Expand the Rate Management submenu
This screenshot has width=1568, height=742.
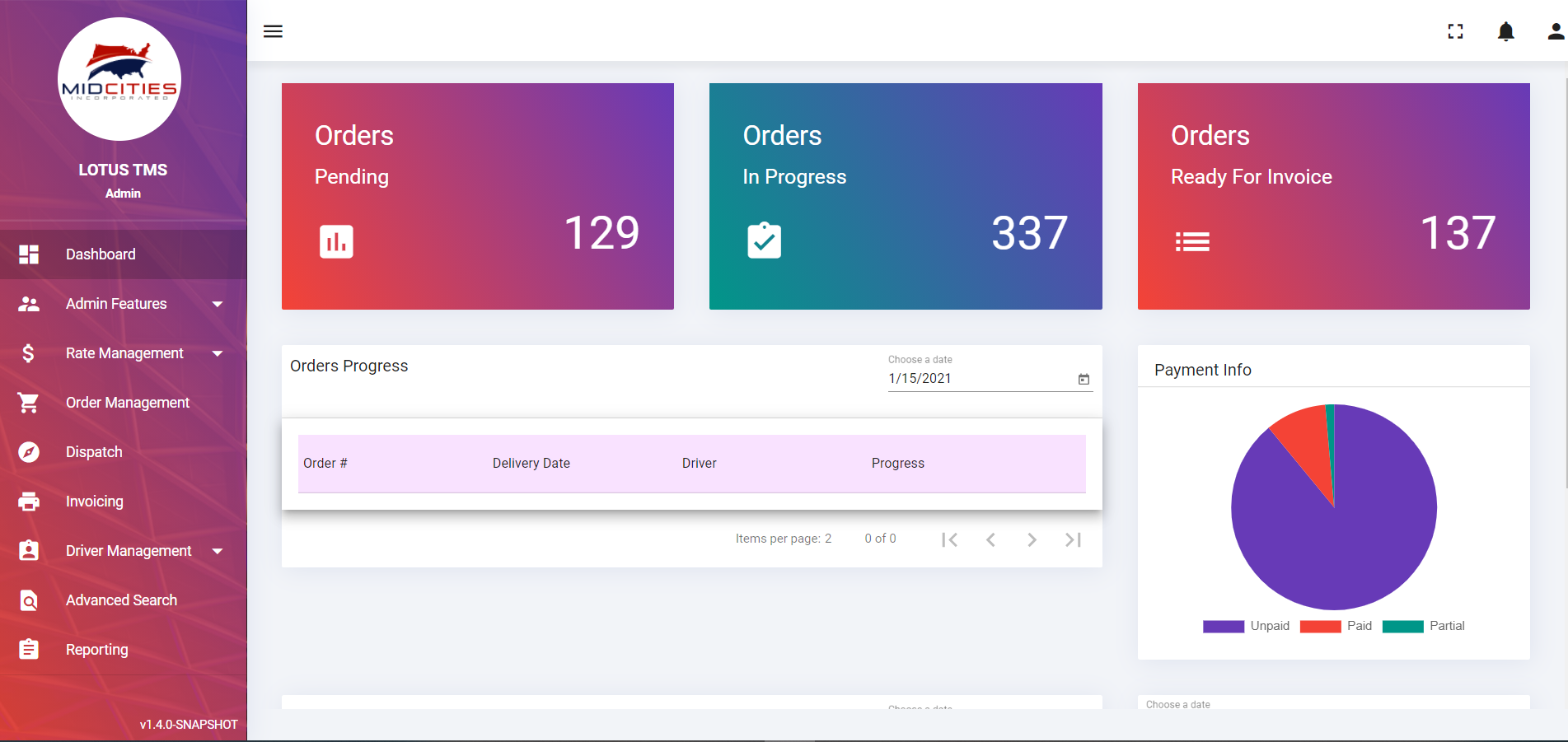pos(218,353)
